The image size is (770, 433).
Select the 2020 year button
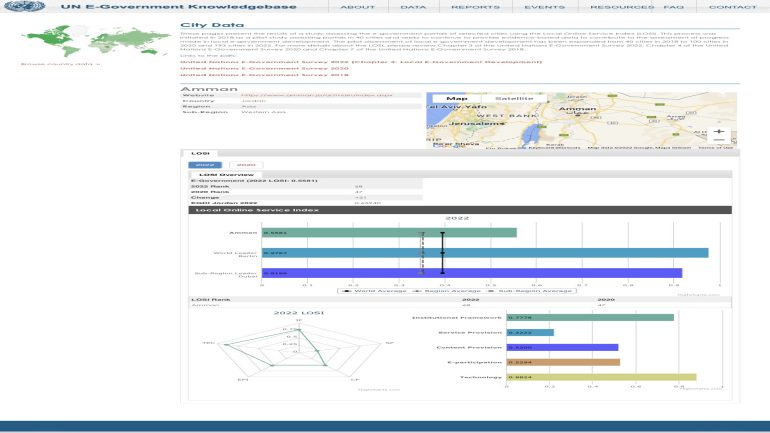[246, 165]
